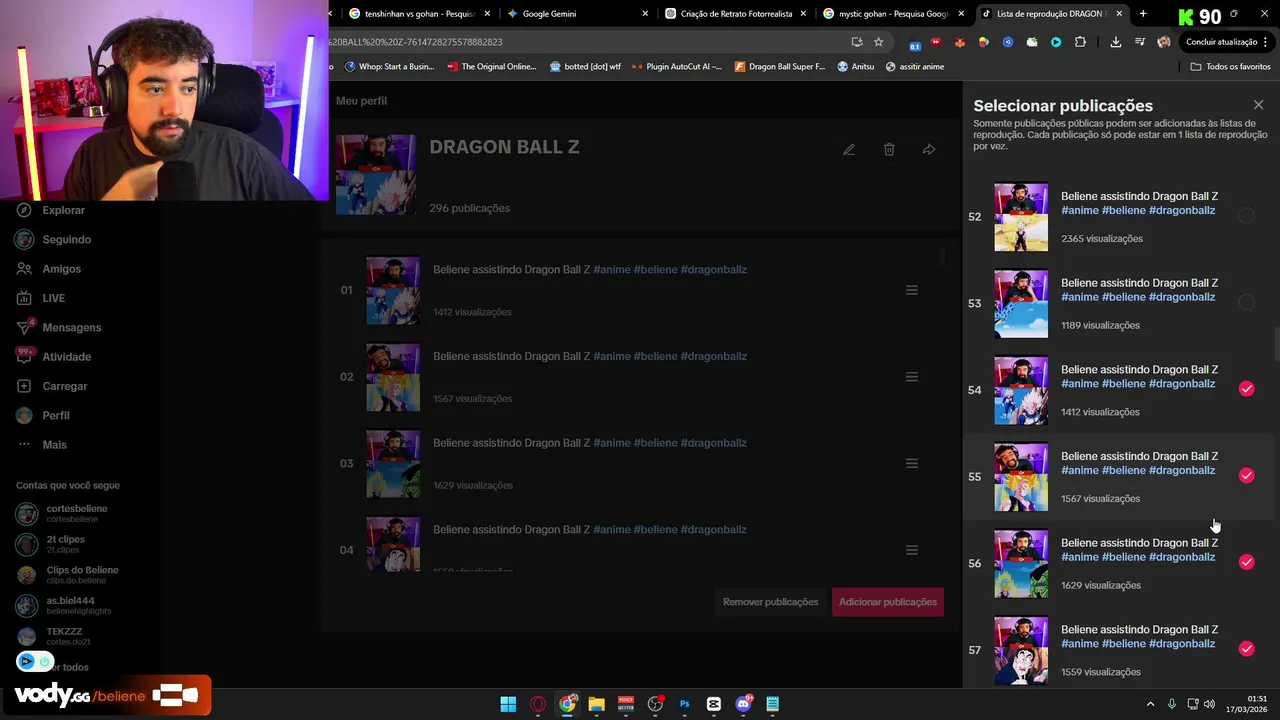Open Discord from the taskbar
Image resolution: width=1280 pixels, height=720 pixels.
tap(743, 704)
